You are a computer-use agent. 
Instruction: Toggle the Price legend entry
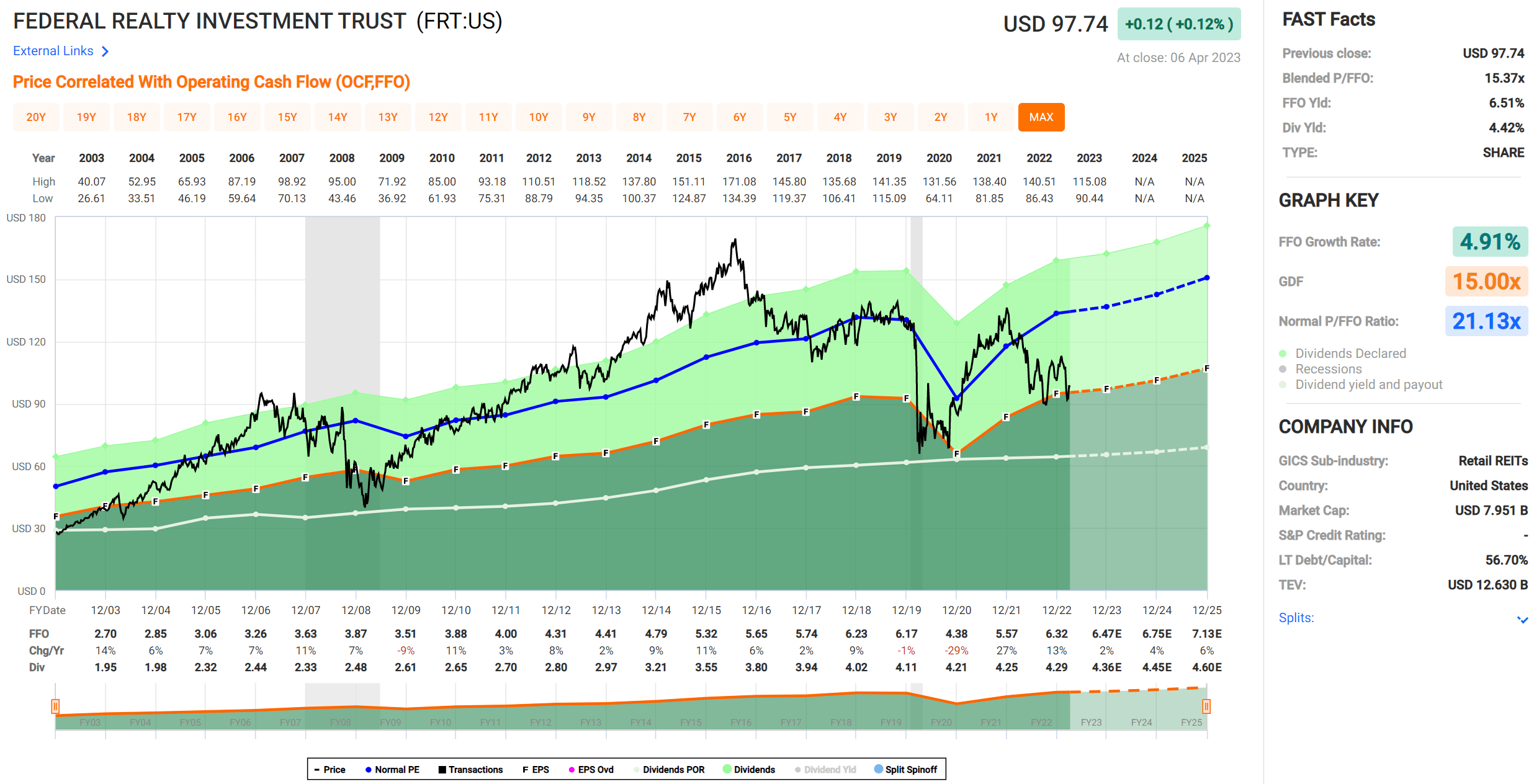(330, 770)
